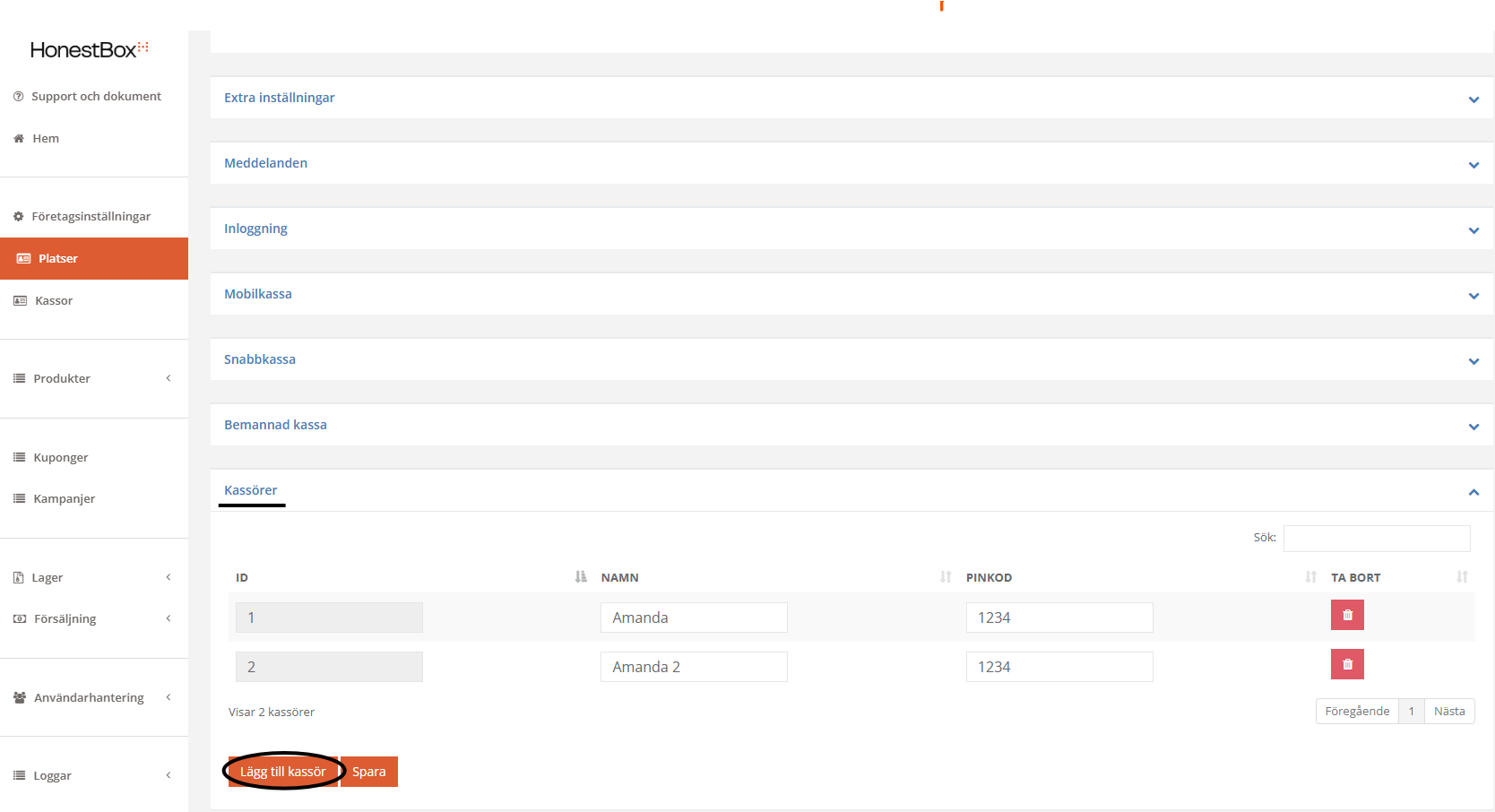Go to Kassor in sidebar
This screenshot has height=812, width=1495.
click(x=54, y=301)
